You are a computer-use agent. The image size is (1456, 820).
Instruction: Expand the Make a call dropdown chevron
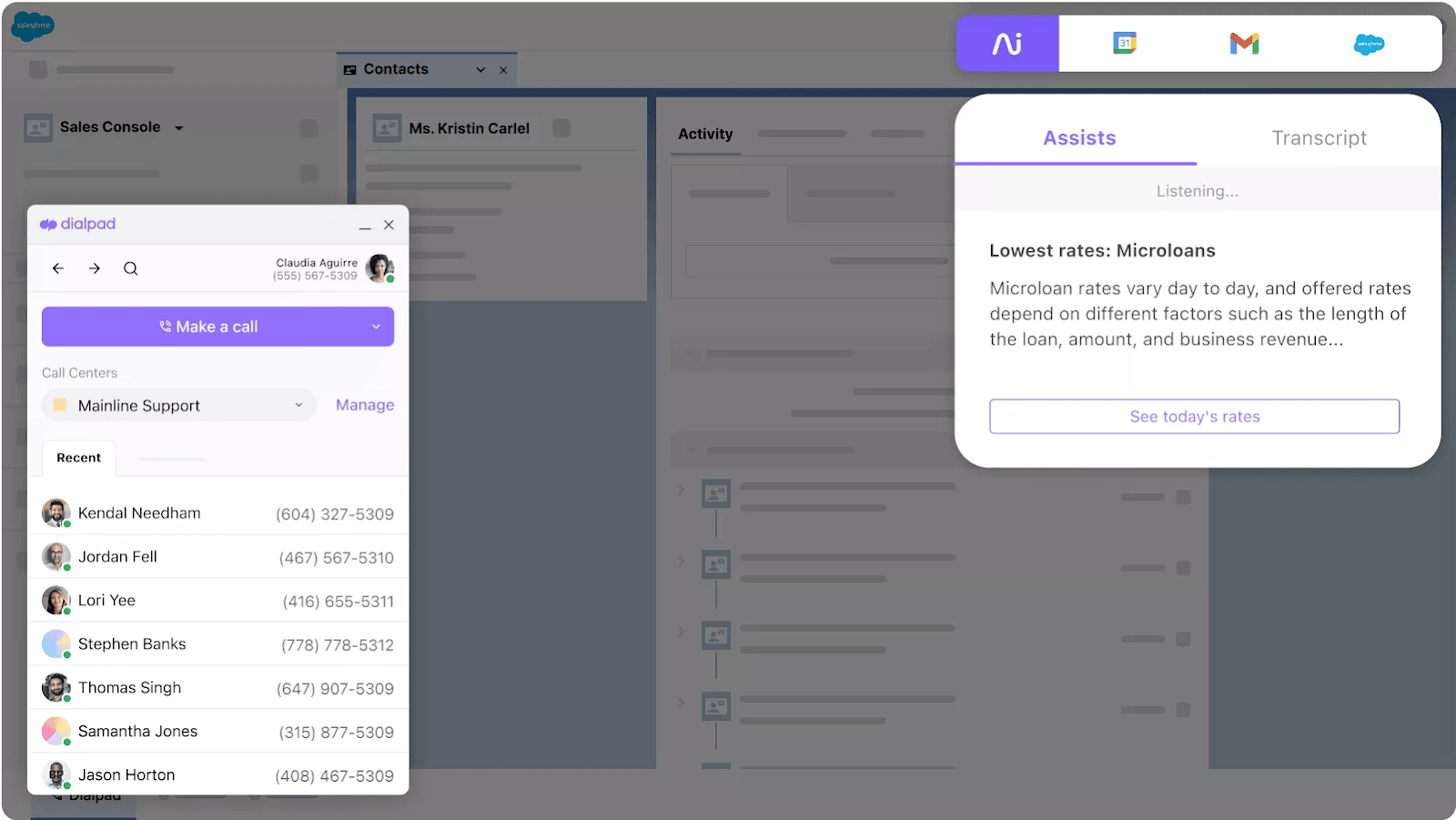tap(374, 326)
